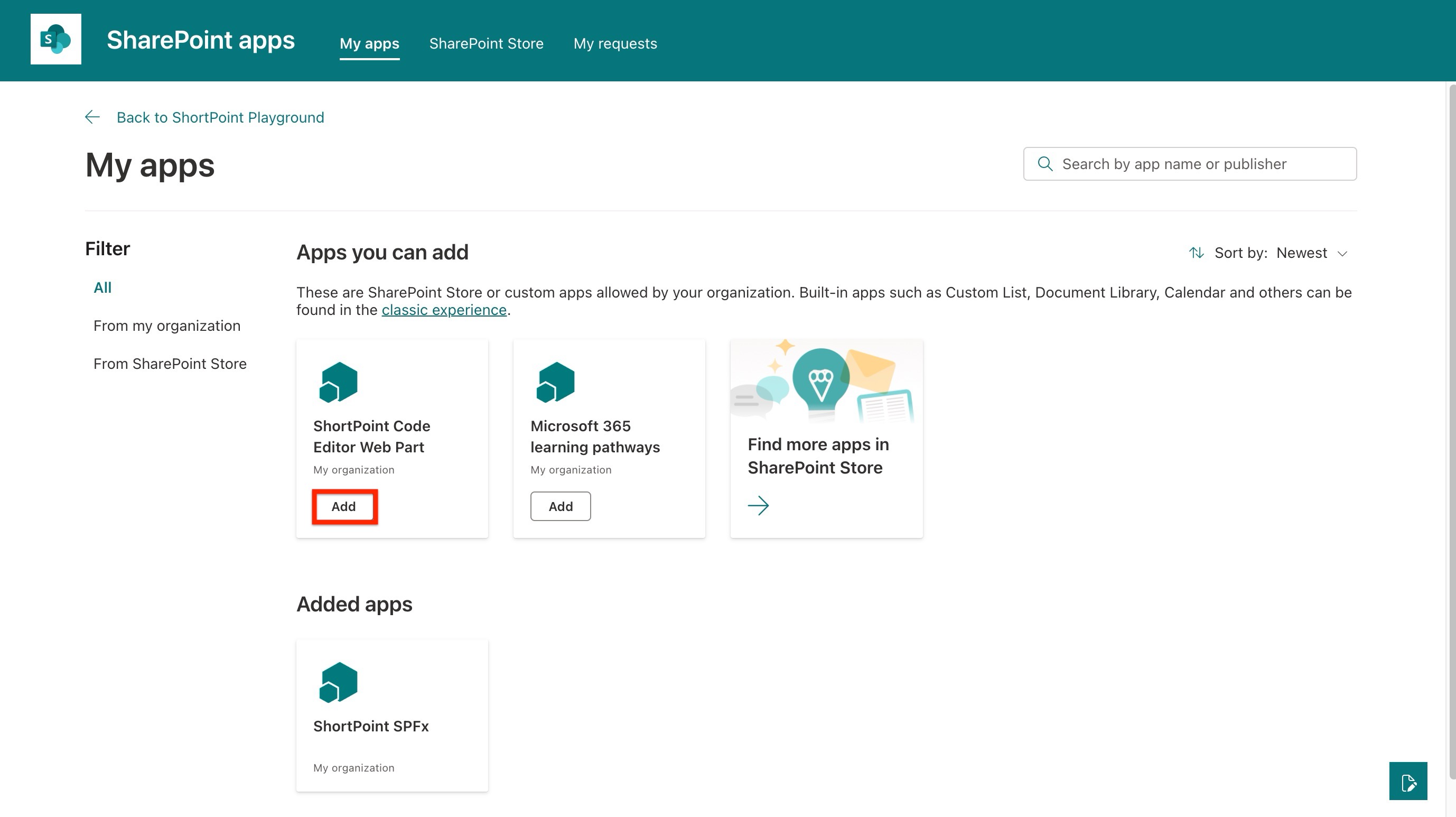Click the arrow under Find more apps
The height and width of the screenshot is (817, 1456).
pyautogui.click(x=758, y=505)
